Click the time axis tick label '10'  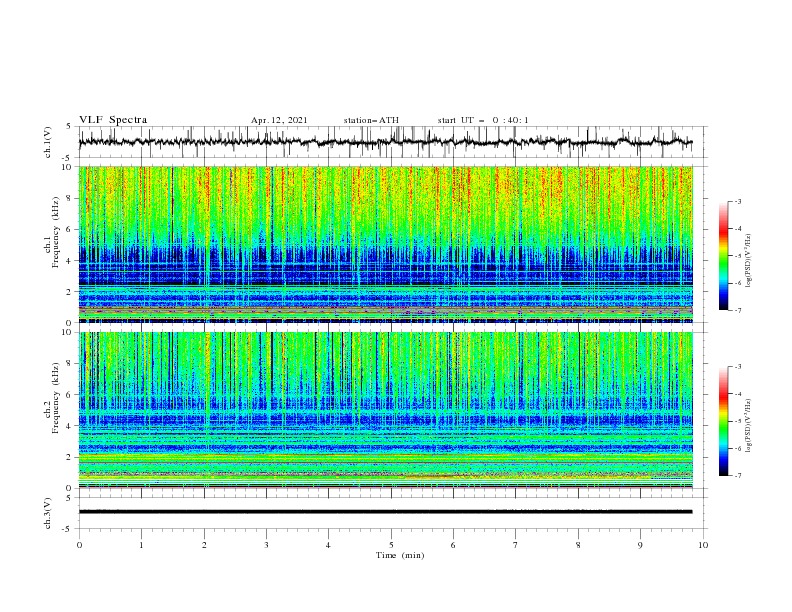tap(703, 545)
